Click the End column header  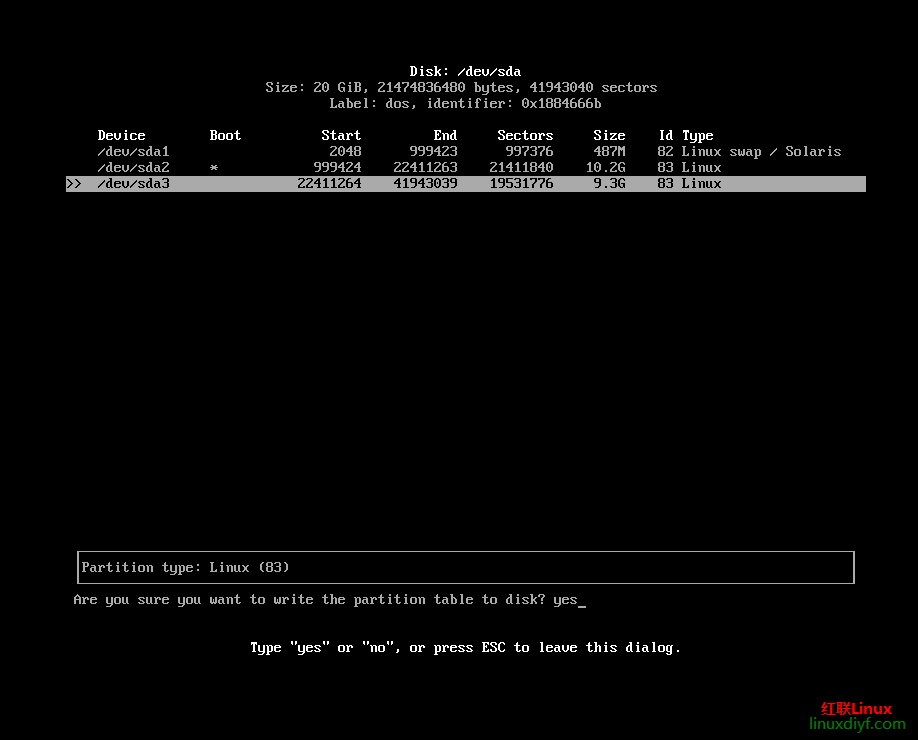pos(445,136)
